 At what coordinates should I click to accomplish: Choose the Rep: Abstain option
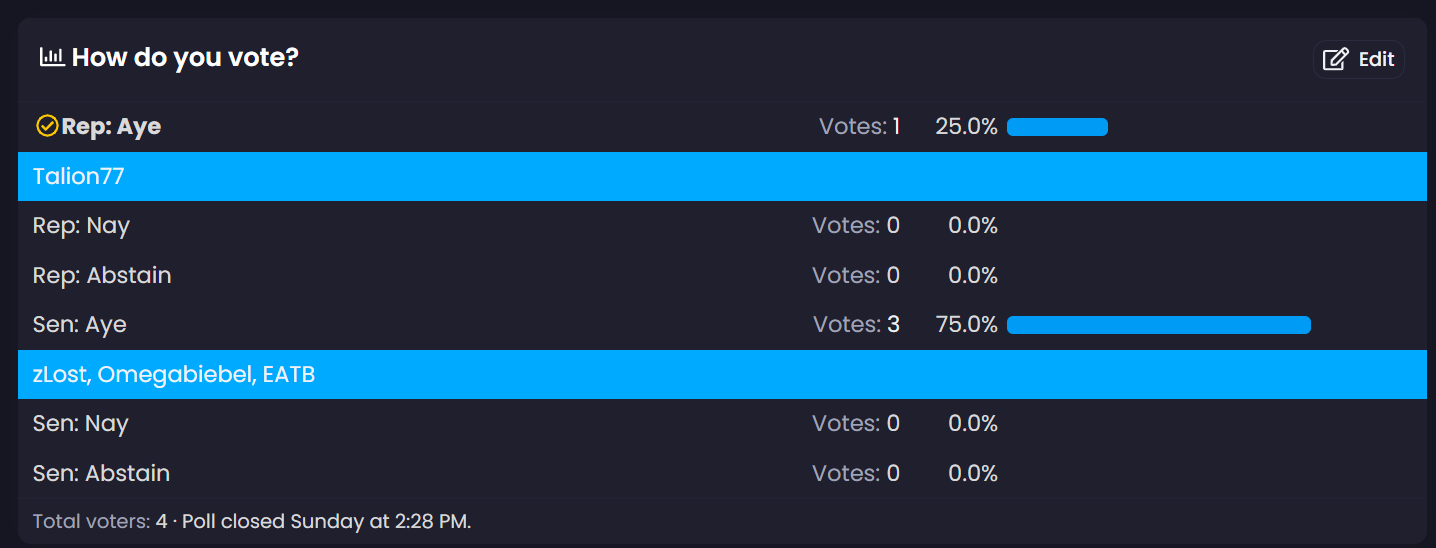point(102,275)
